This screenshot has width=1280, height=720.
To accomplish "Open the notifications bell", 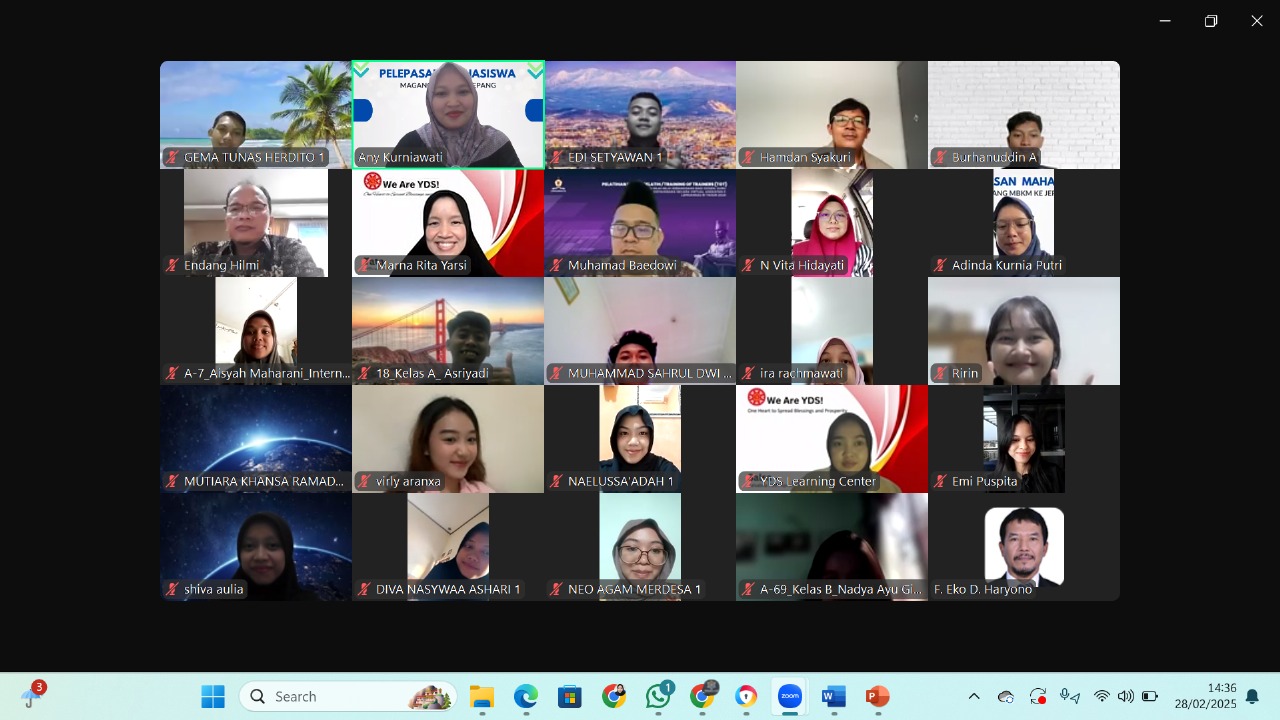I will click(1252, 696).
